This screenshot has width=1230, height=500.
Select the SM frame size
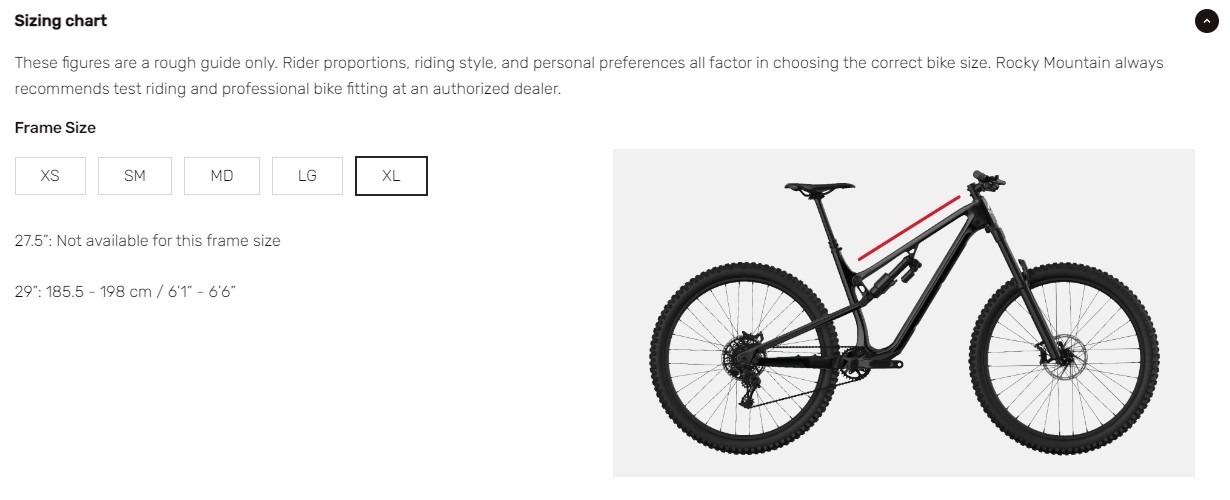click(x=135, y=176)
